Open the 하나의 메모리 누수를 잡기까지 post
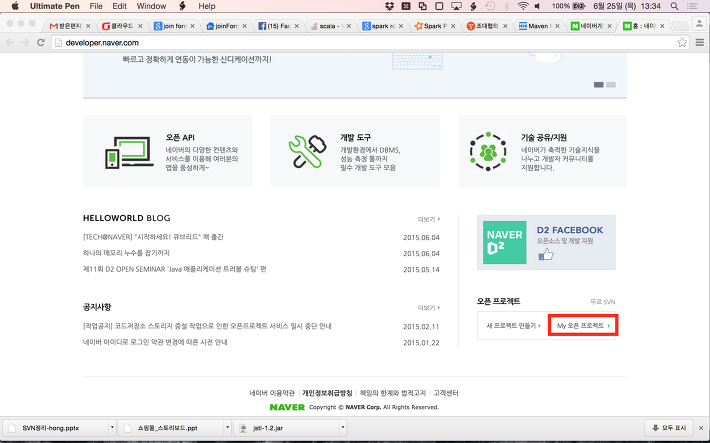Screen dimensions: 710x443 (x=126, y=253)
